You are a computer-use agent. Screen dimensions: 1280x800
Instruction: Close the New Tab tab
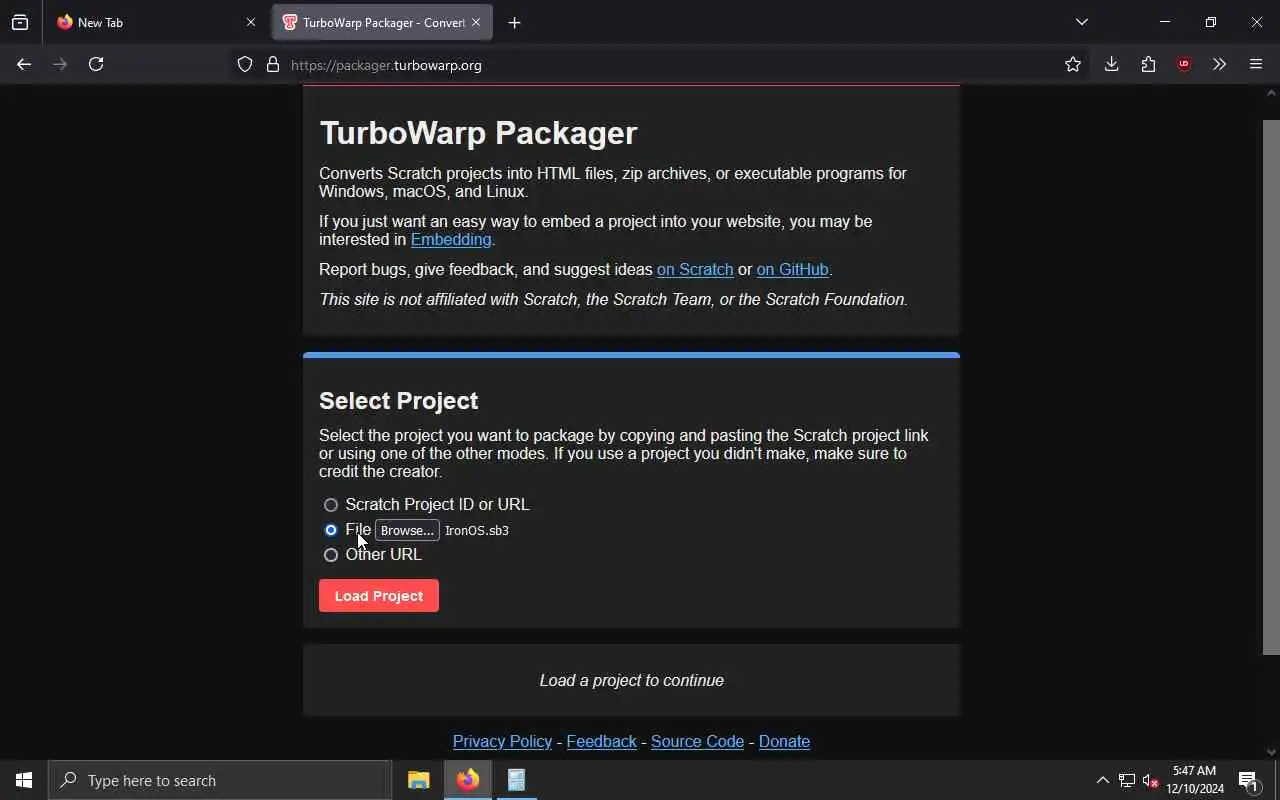click(x=251, y=22)
